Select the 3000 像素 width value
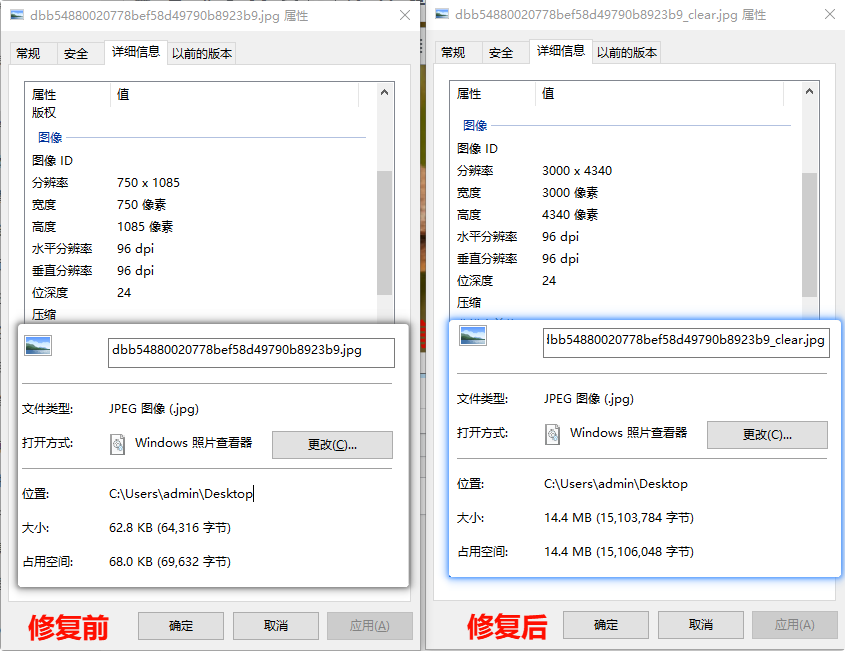This screenshot has width=845, height=651. click(570, 193)
